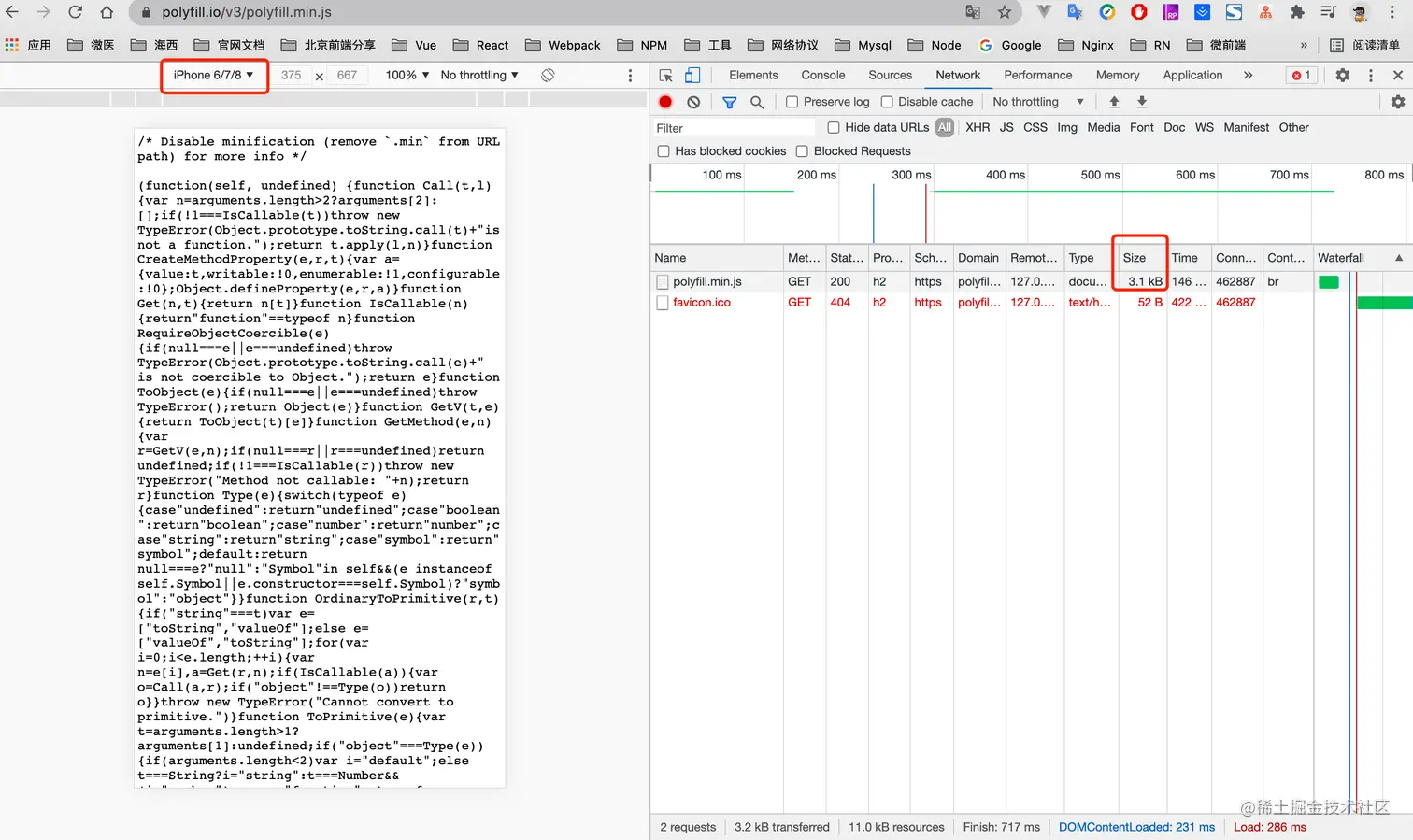Sort requests by Name column header

pyautogui.click(x=717, y=258)
